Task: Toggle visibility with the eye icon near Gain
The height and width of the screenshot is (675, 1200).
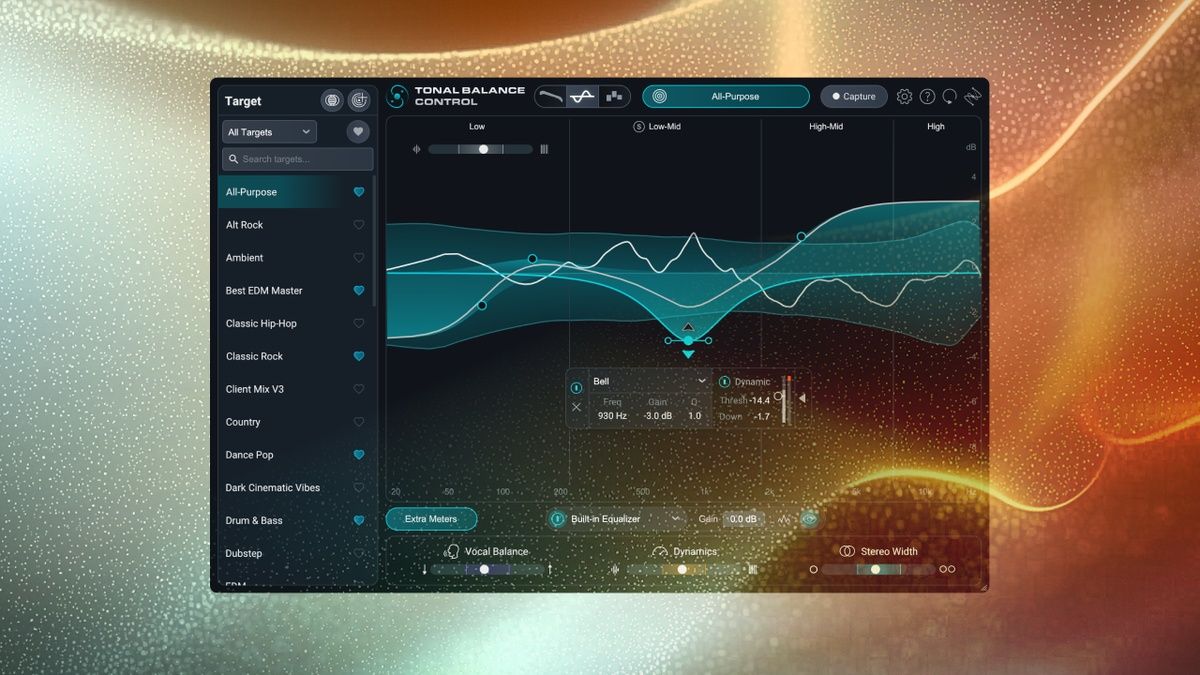Action: 808,519
